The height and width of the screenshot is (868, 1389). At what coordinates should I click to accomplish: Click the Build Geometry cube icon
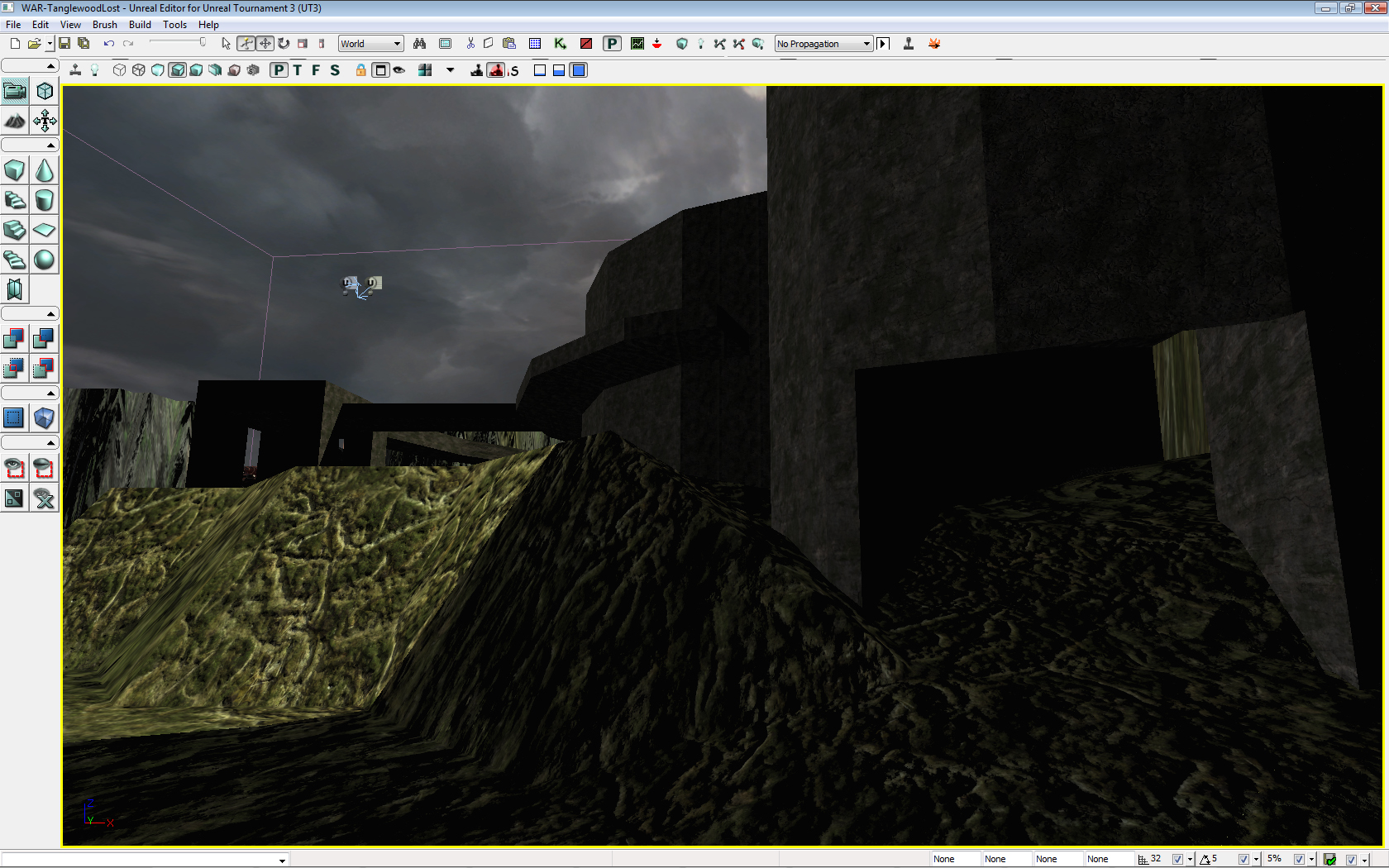pos(682,44)
